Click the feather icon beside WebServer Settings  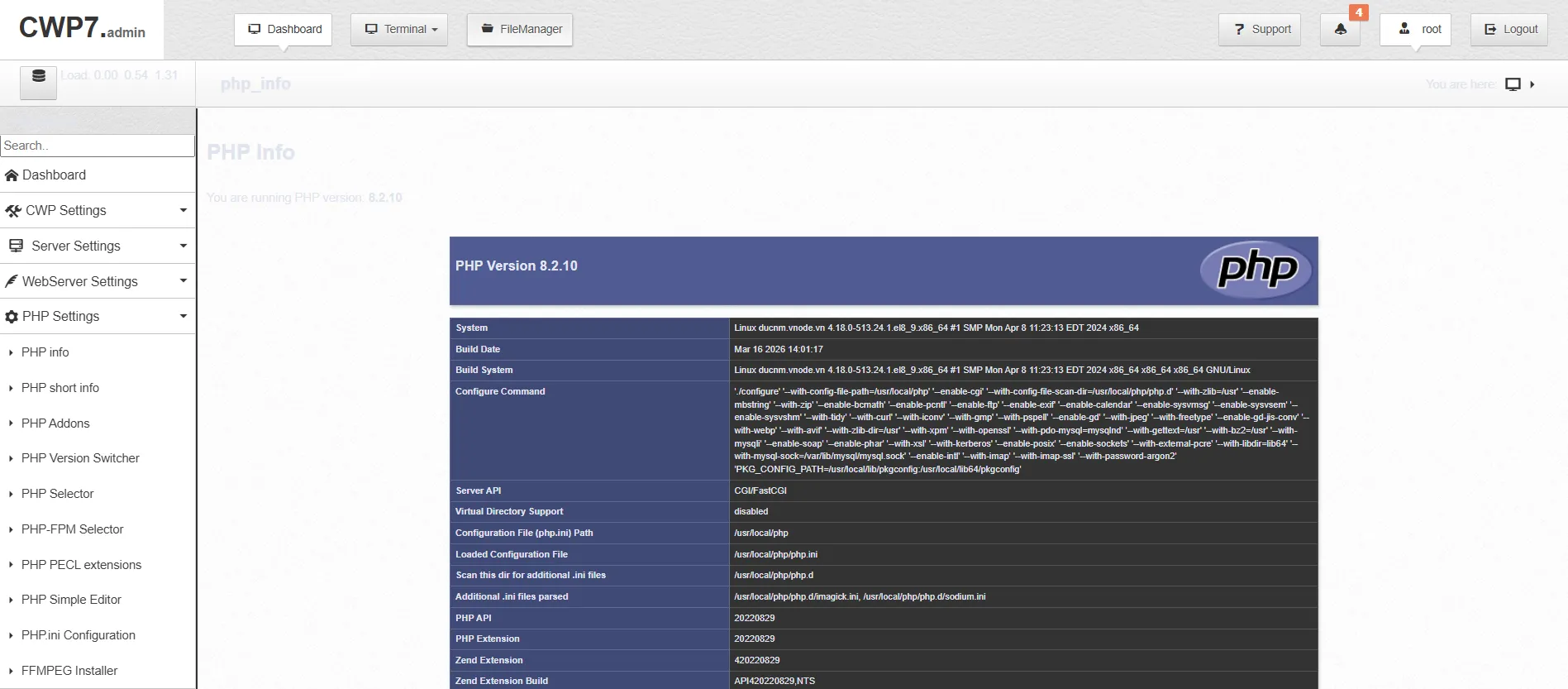pyautogui.click(x=12, y=281)
